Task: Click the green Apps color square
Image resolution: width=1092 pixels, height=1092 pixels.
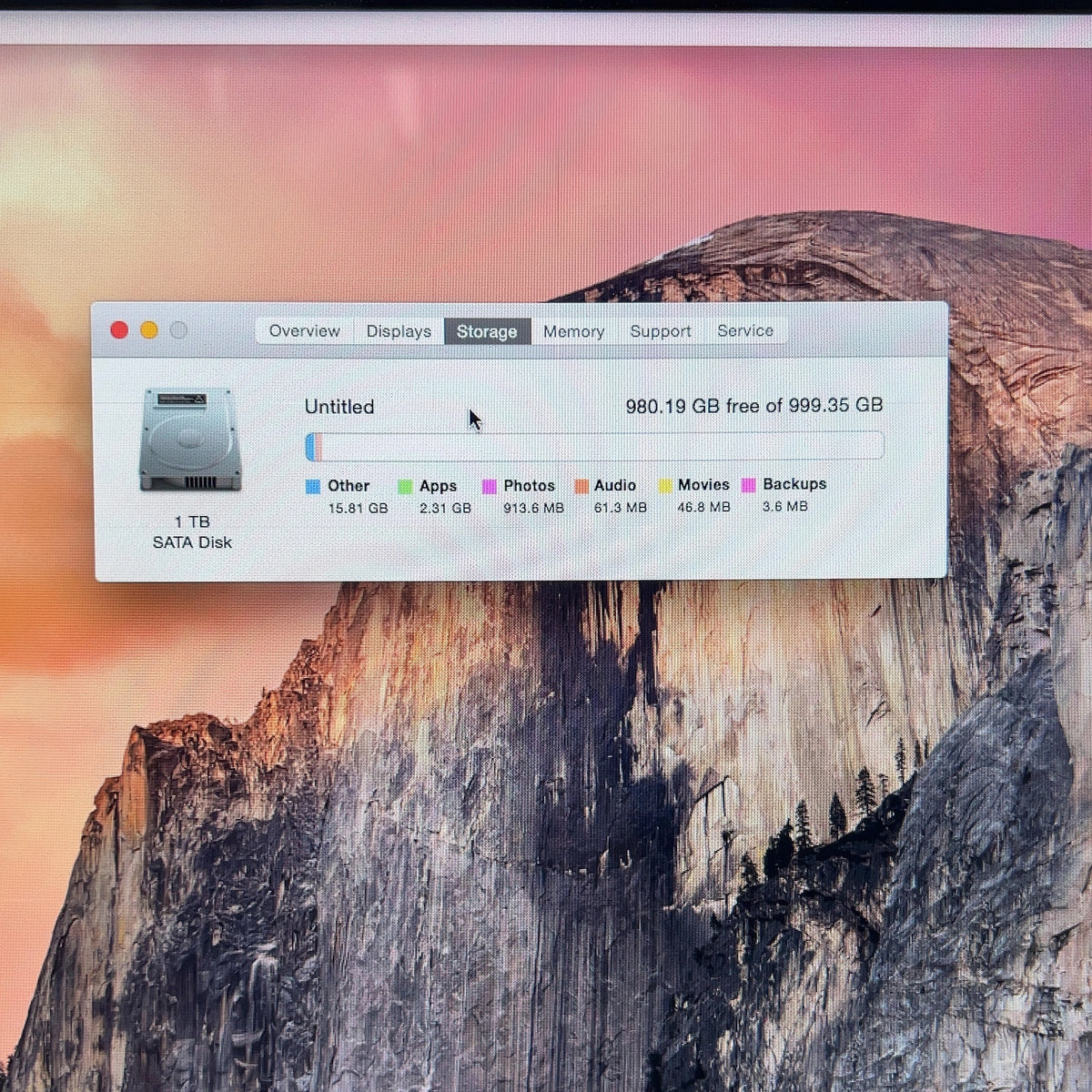Action: coord(405,487)
